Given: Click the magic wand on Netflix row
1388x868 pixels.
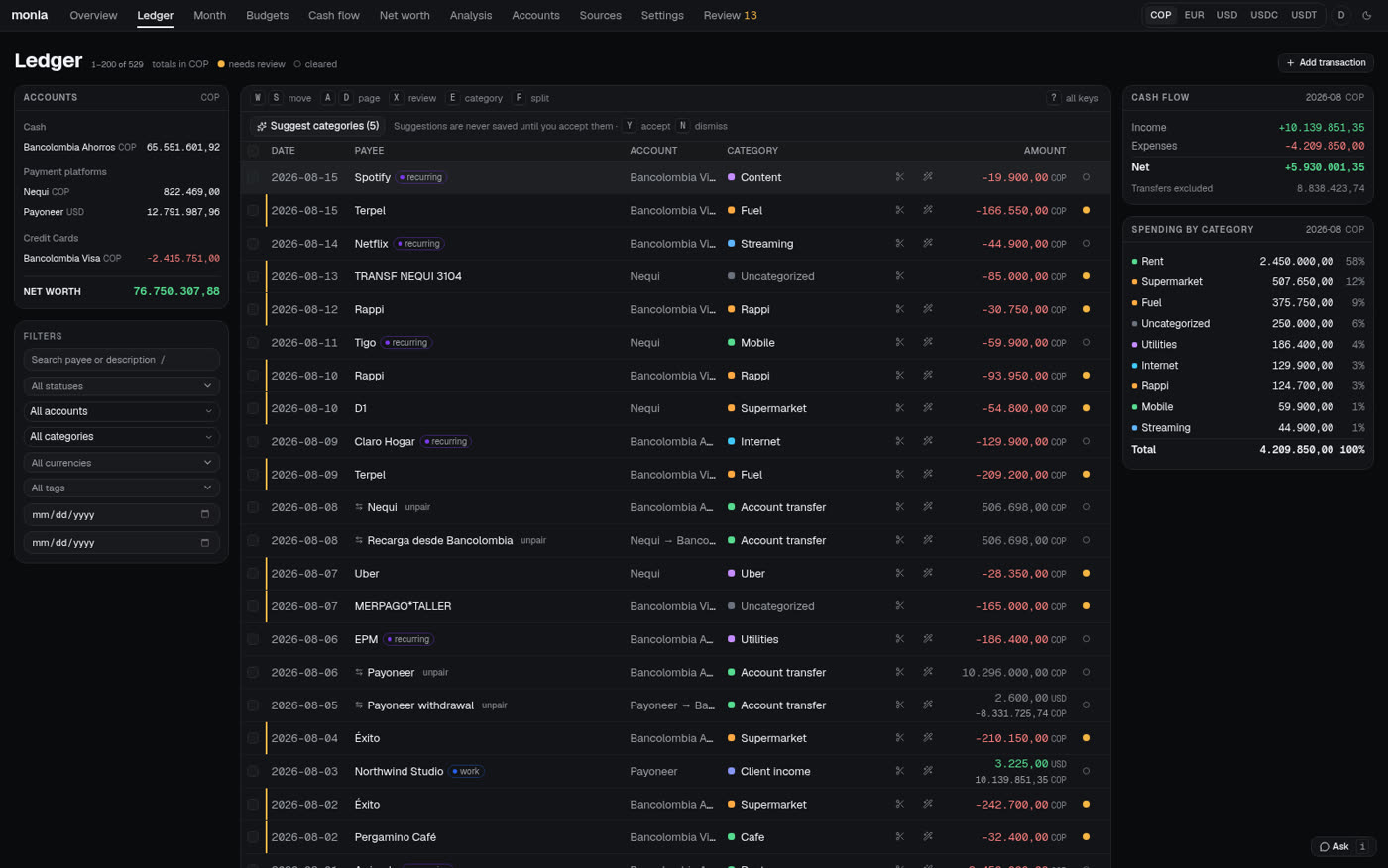Looking at the screenshot, I should (x=928, y=244).
